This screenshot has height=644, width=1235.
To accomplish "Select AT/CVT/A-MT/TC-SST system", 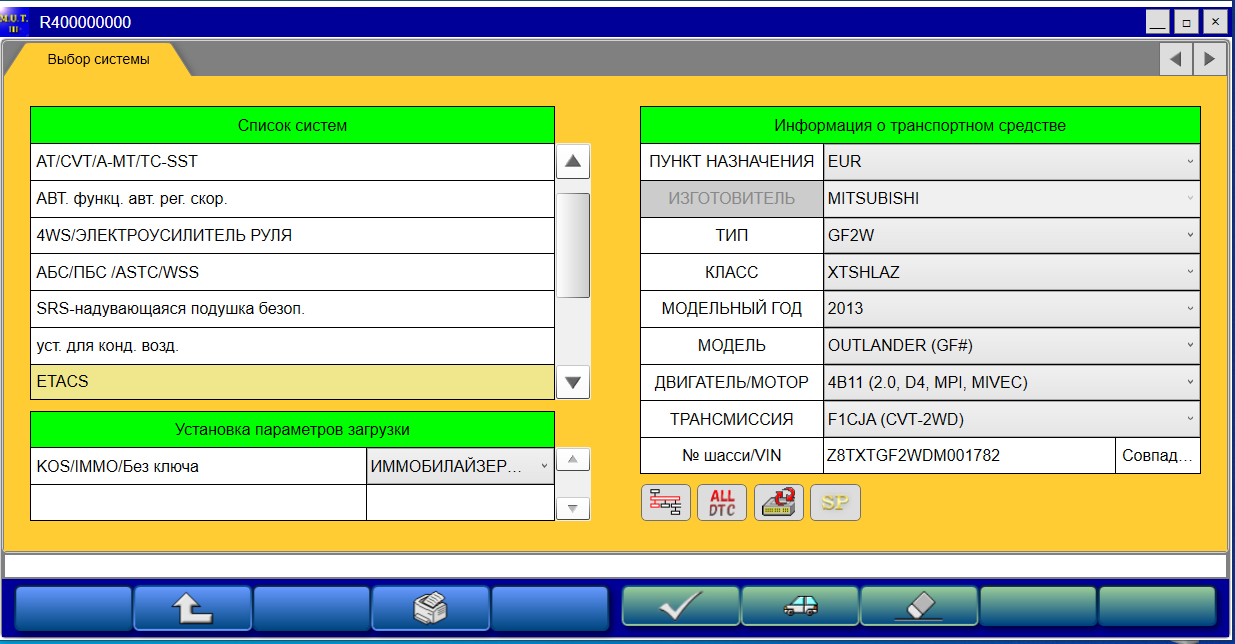I will click(292, 162).
